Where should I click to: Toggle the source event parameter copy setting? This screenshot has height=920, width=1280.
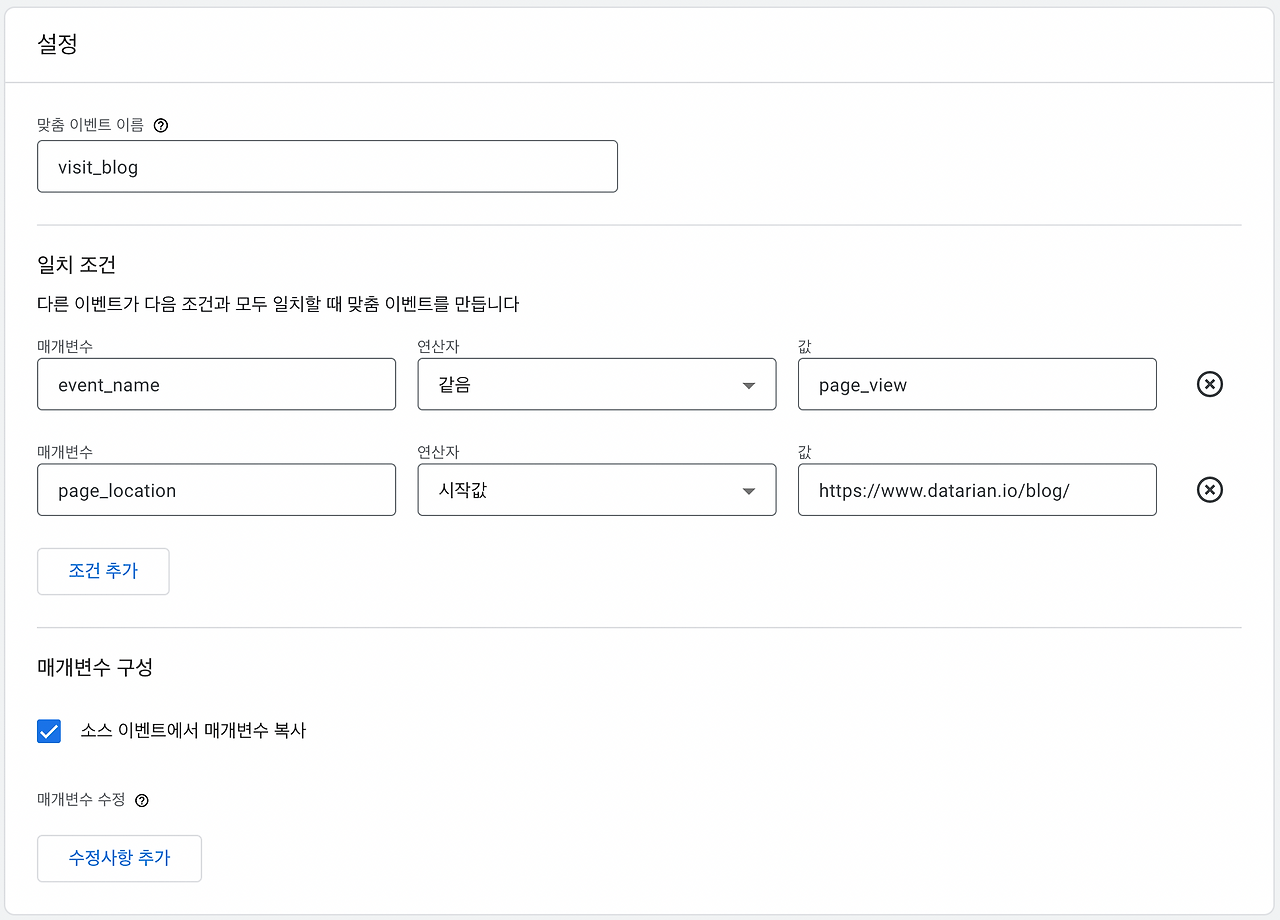48,731
